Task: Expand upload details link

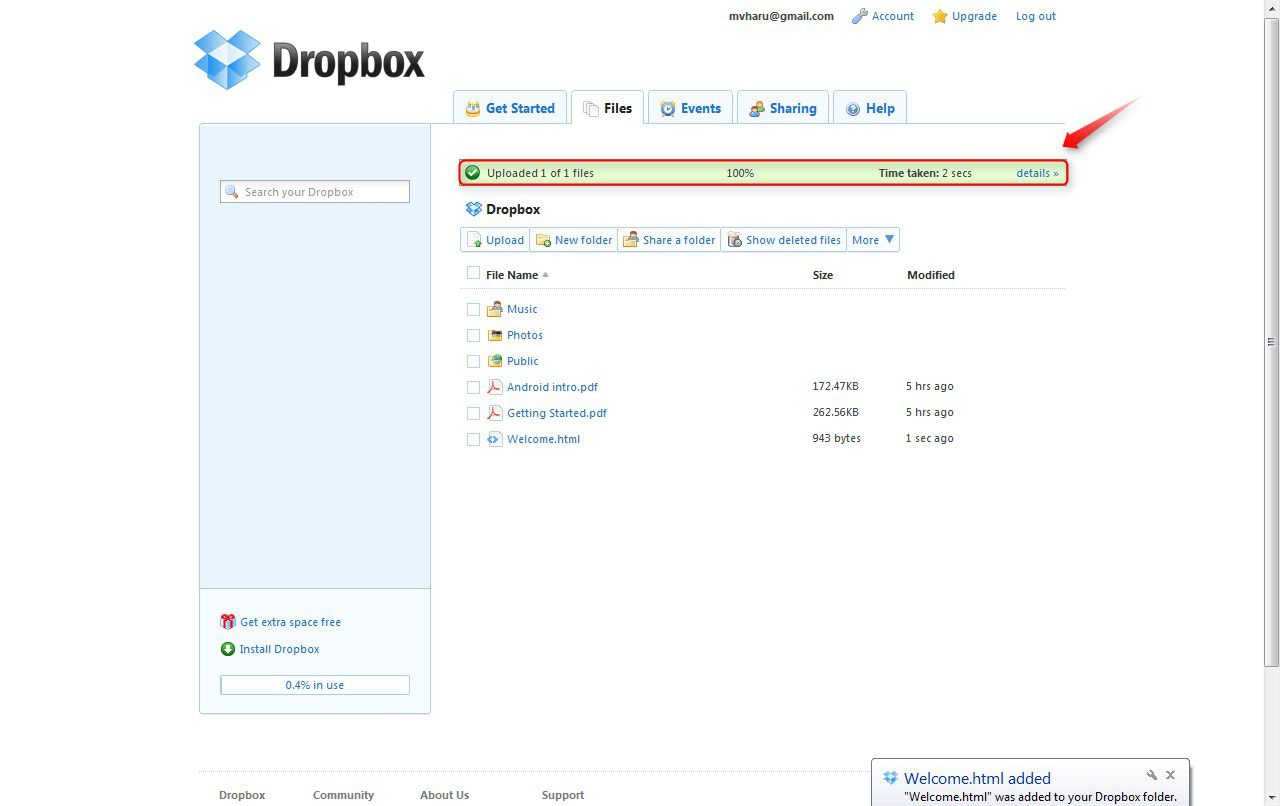Action: (x=1037, y=173)
